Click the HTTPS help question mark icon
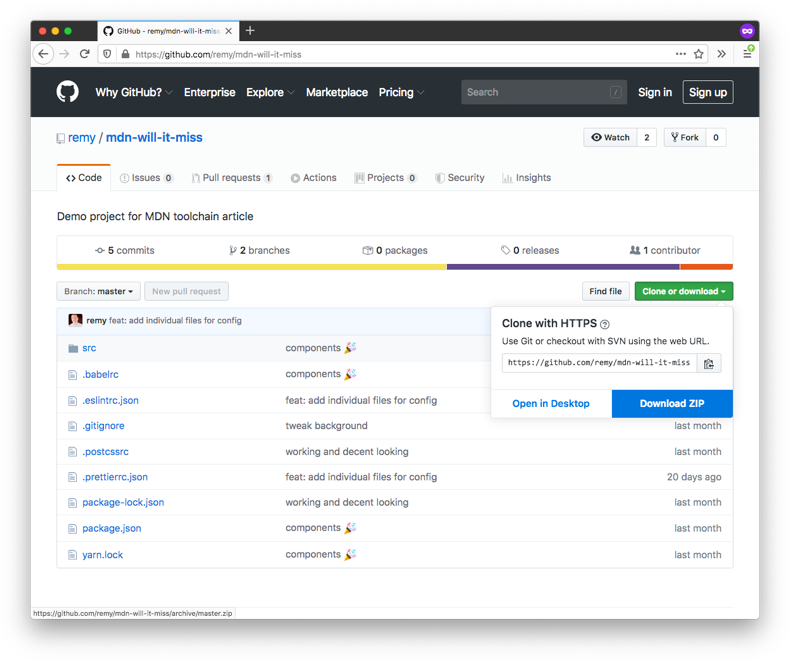The image size is (790, 662). click(x=605, y=324)
